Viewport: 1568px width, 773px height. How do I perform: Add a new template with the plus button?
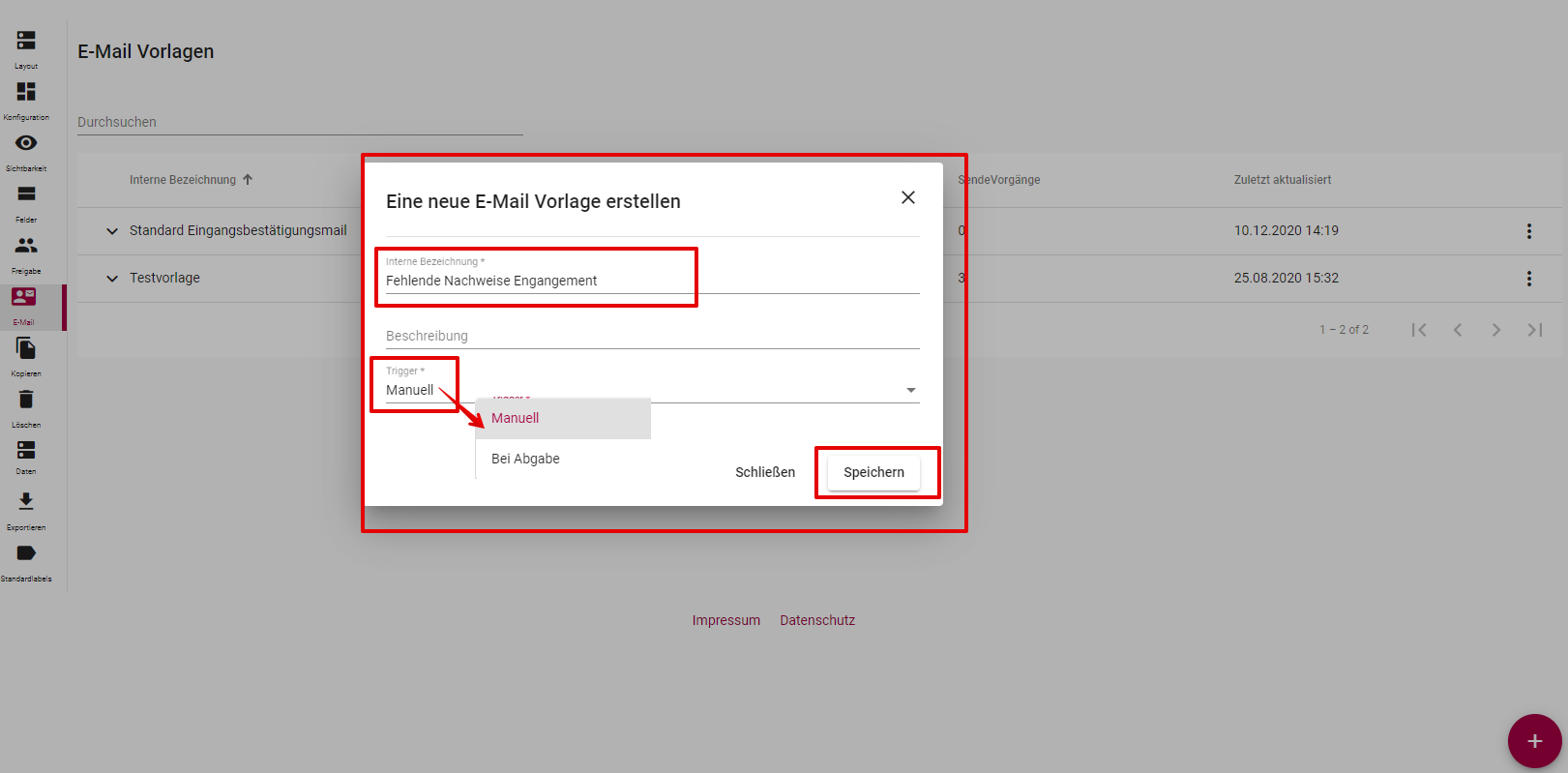tap(1535, 741)
